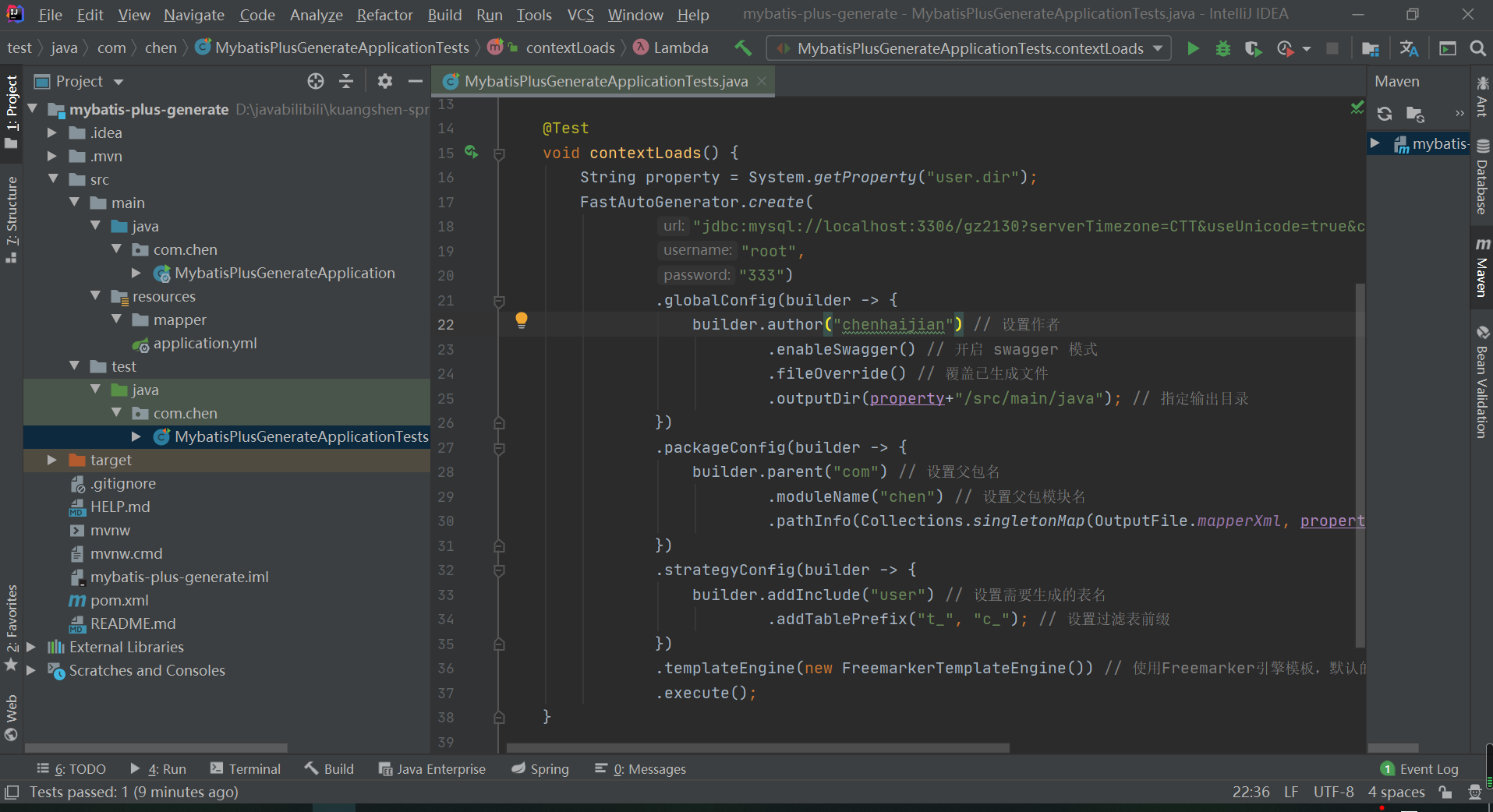Open the Event Log

coord(1420,769)
